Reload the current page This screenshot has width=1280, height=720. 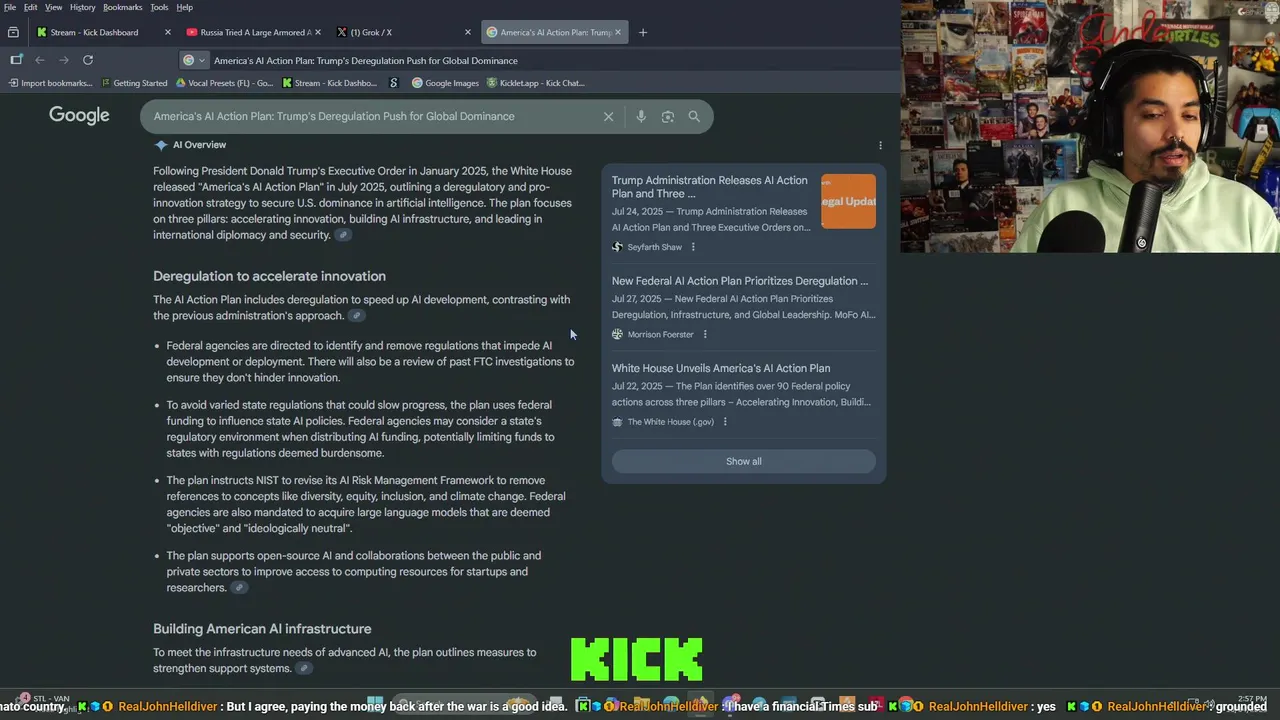click(88, 60)
